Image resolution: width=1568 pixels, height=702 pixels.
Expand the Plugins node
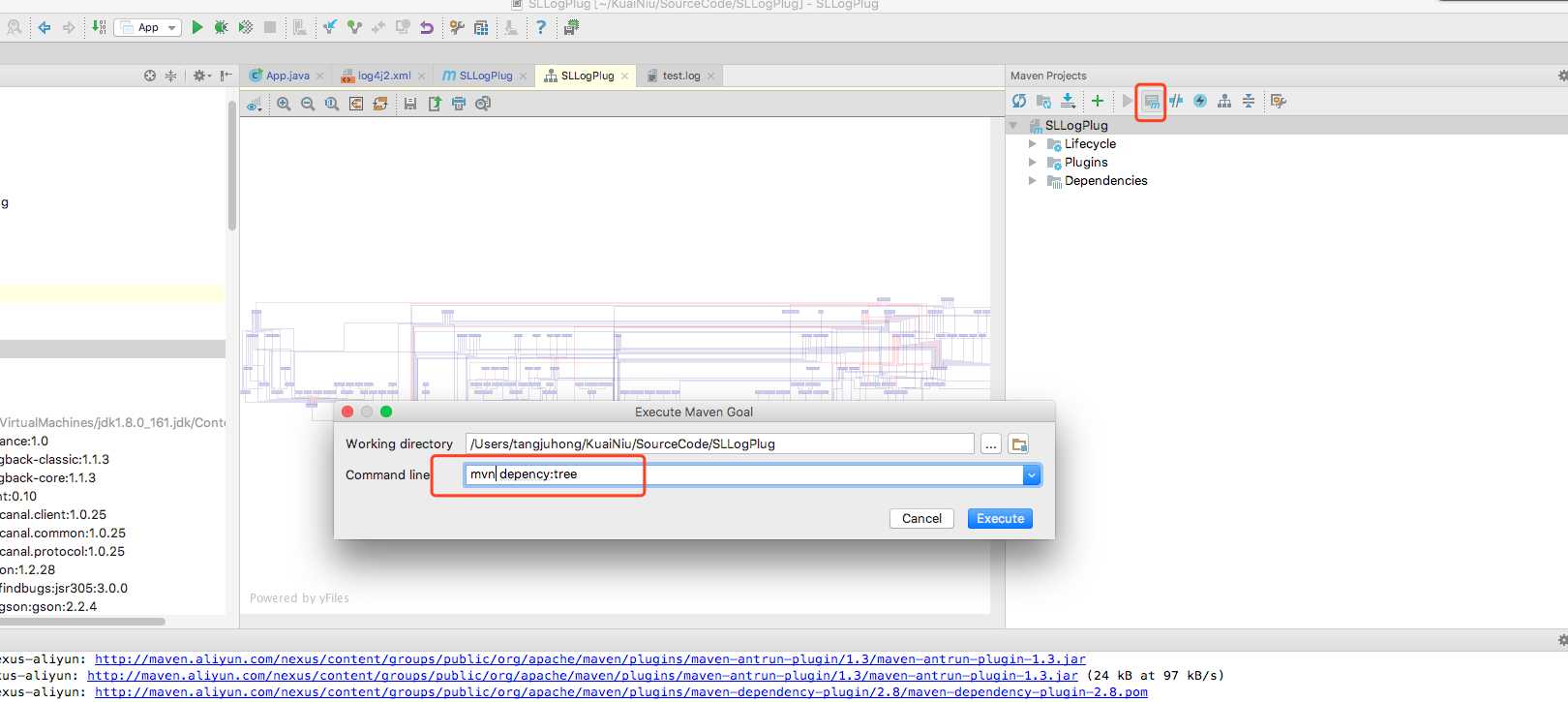1033,162
